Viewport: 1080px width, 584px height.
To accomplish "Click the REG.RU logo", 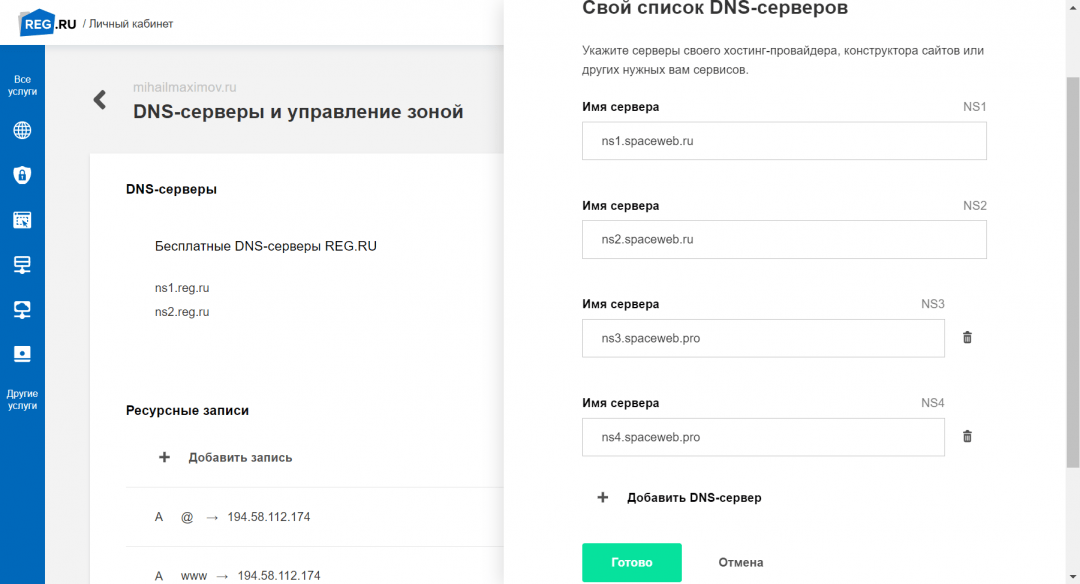I will 48,23.
